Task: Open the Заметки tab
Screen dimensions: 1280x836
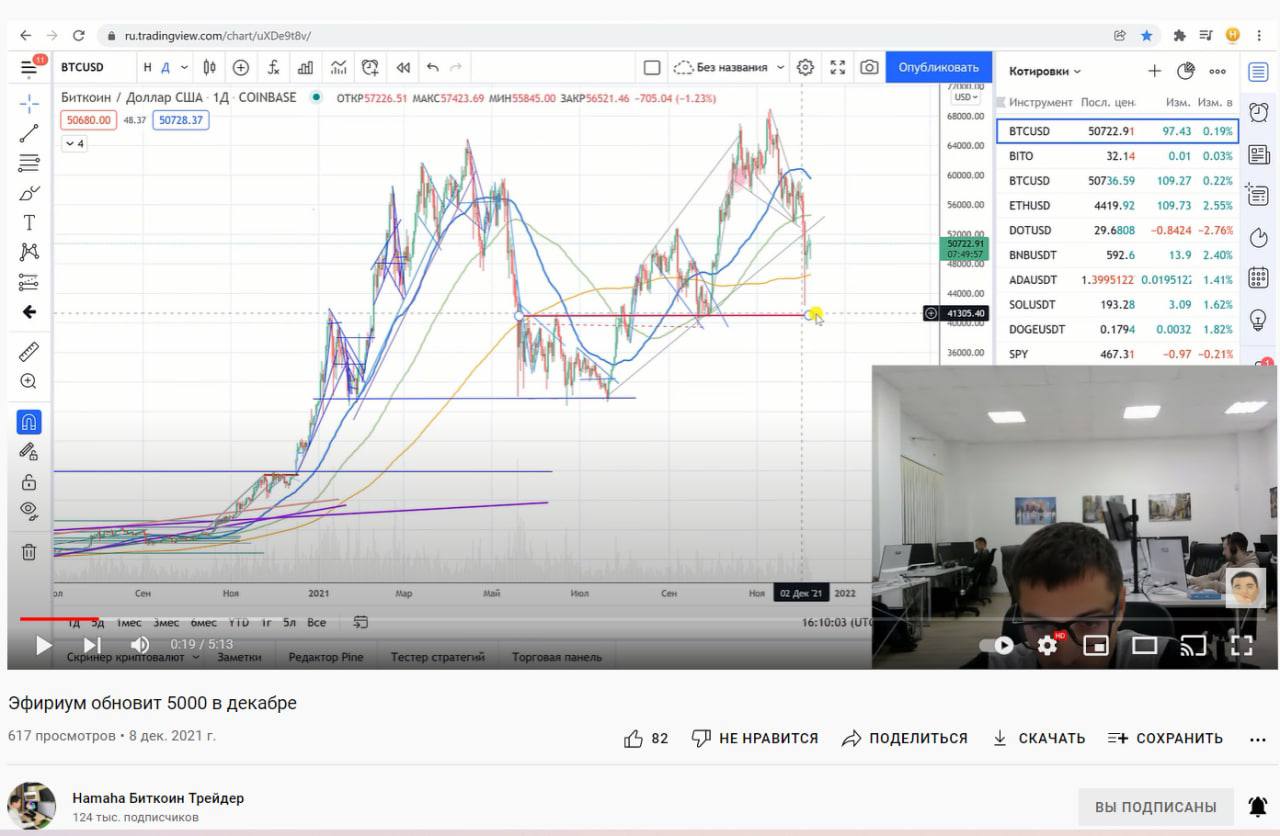Action: 239,657
